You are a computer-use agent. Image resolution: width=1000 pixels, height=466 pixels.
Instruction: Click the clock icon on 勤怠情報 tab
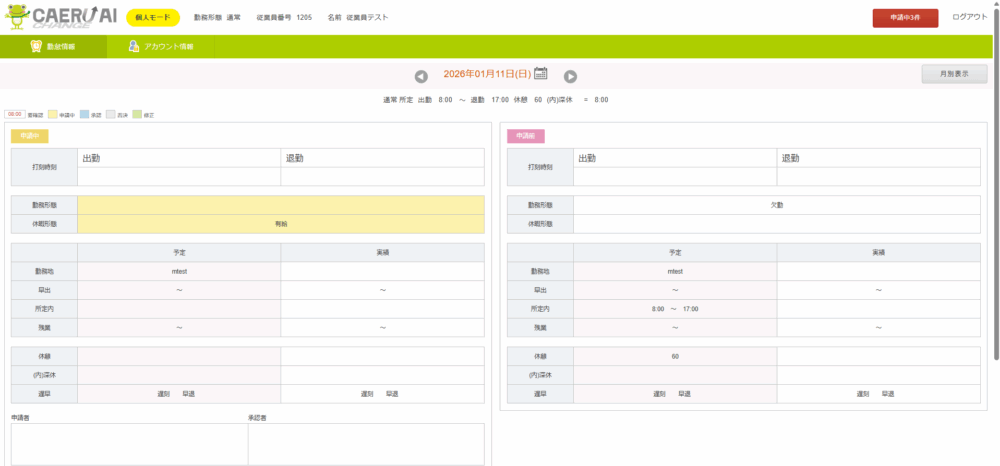coord(37,47)
